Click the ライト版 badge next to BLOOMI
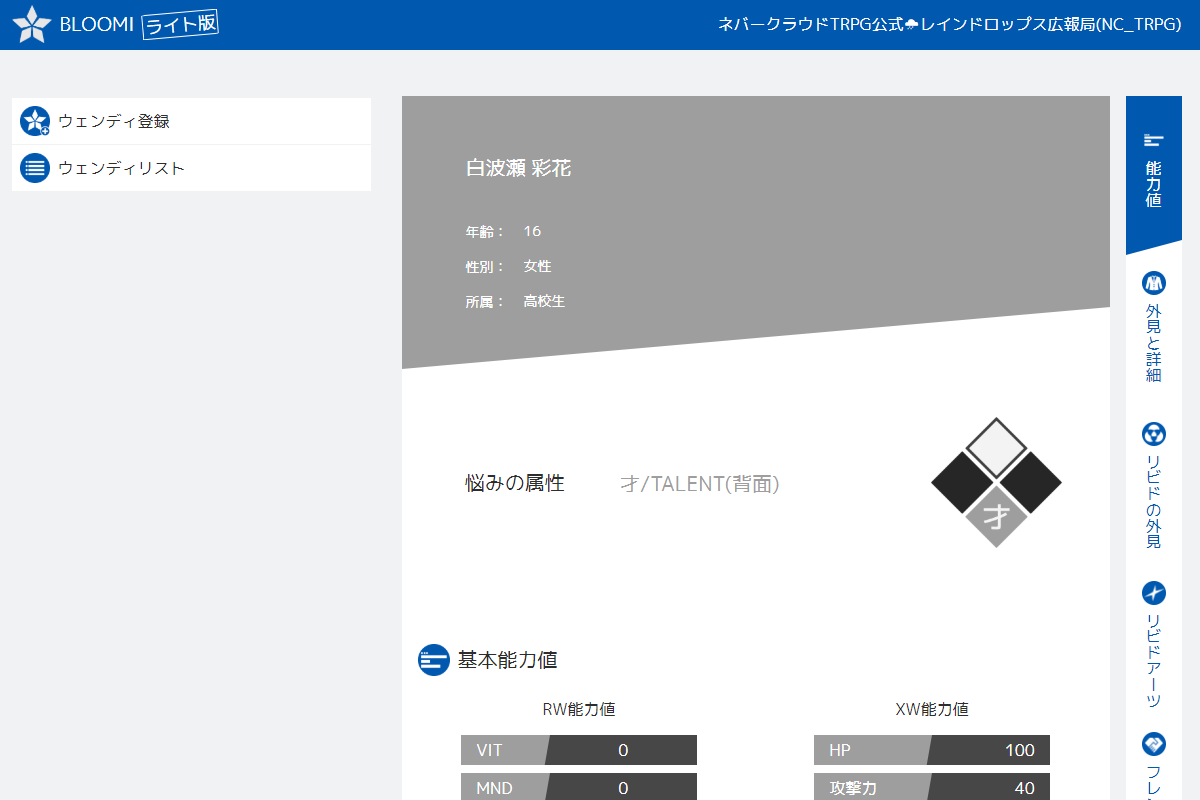 [x=181, y=25]
